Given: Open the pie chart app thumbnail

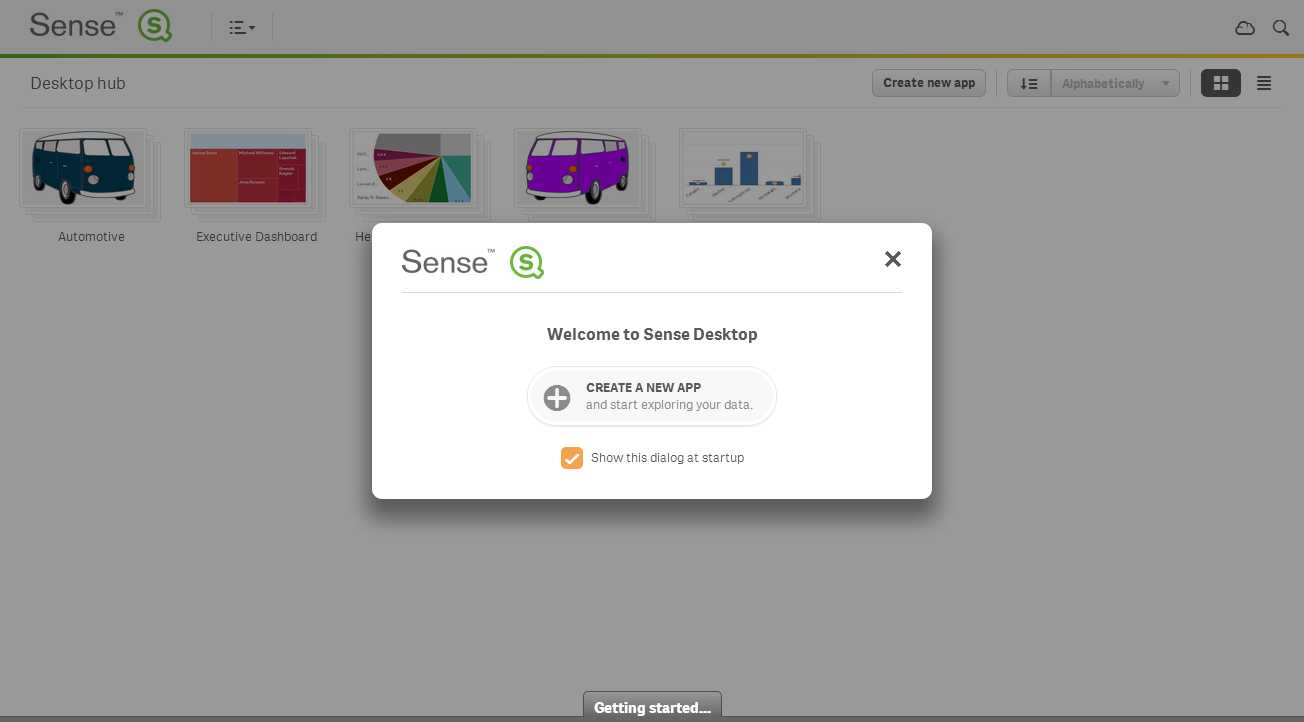Looking at the screenshot, I should tap(418, 173).
